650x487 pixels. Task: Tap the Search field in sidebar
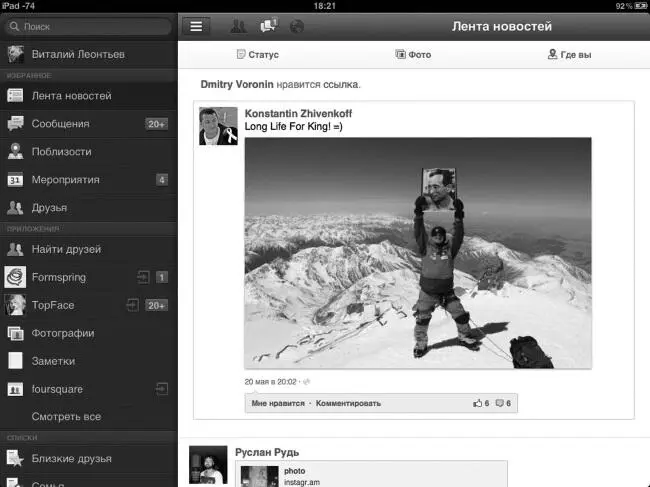(x=88, y=26)
